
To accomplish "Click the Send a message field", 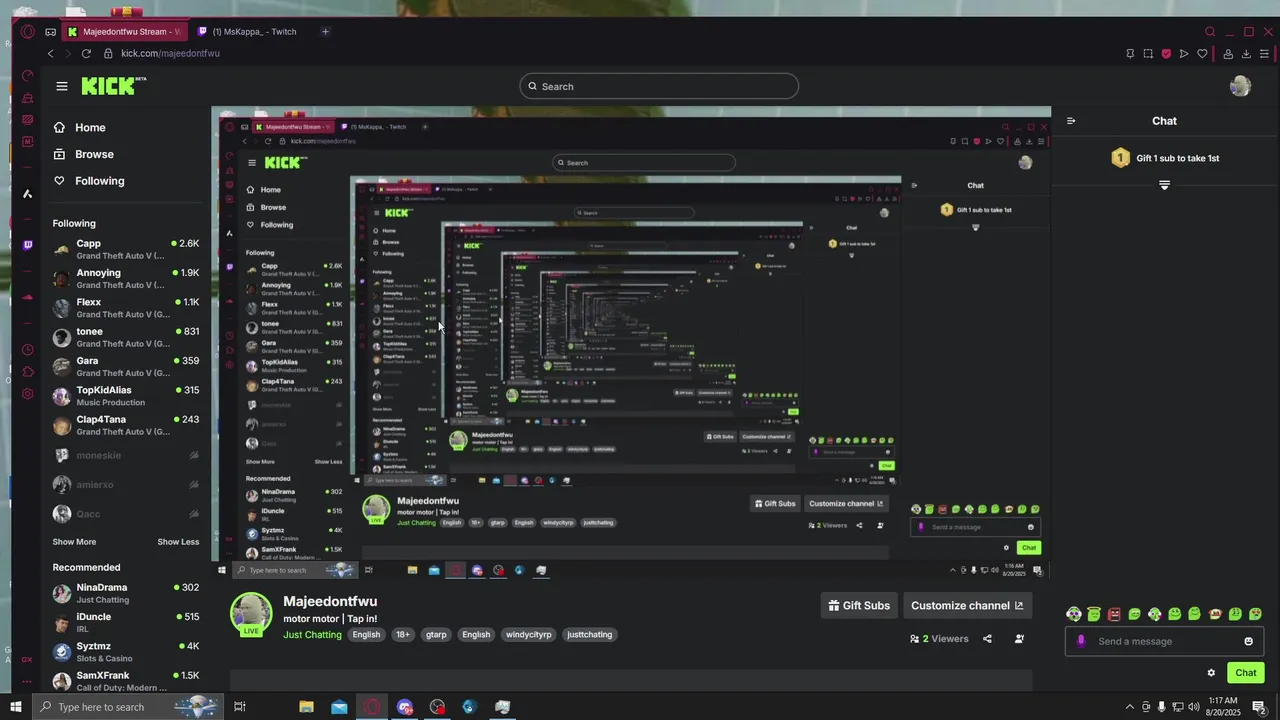I will coord(1164,641).
